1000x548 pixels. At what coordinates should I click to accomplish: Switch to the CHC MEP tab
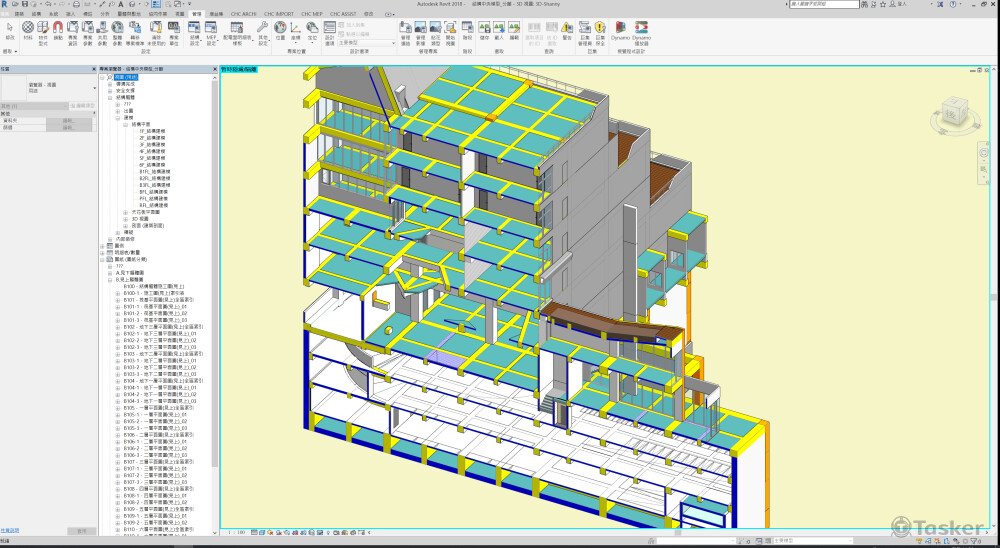[x=311, y=15]
